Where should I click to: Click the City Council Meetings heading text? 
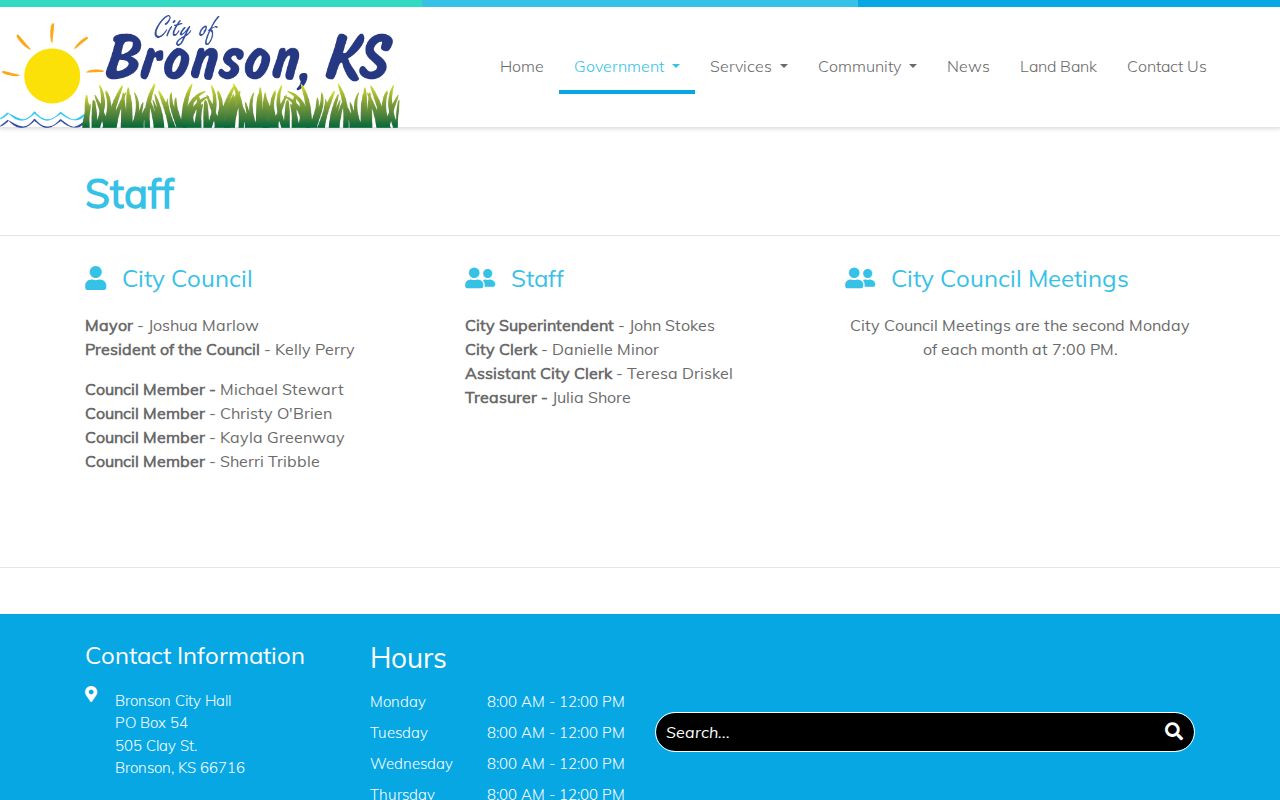pyautogui.click(x=1010, y=279)
